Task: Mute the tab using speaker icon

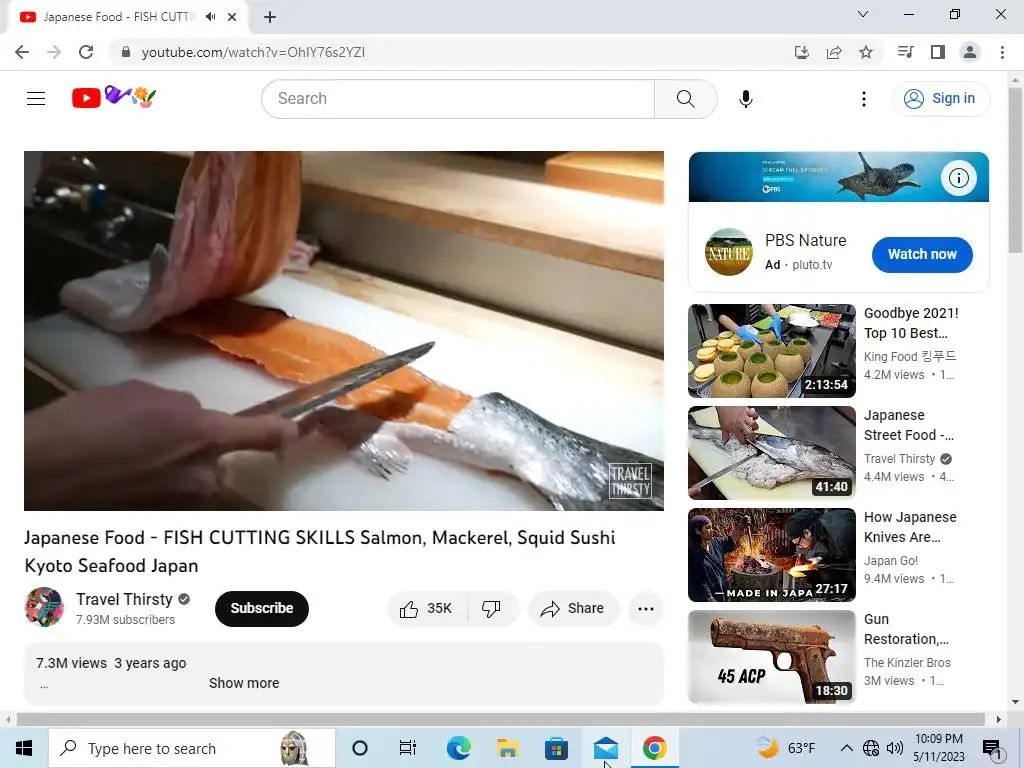Action: click(210, 17)
